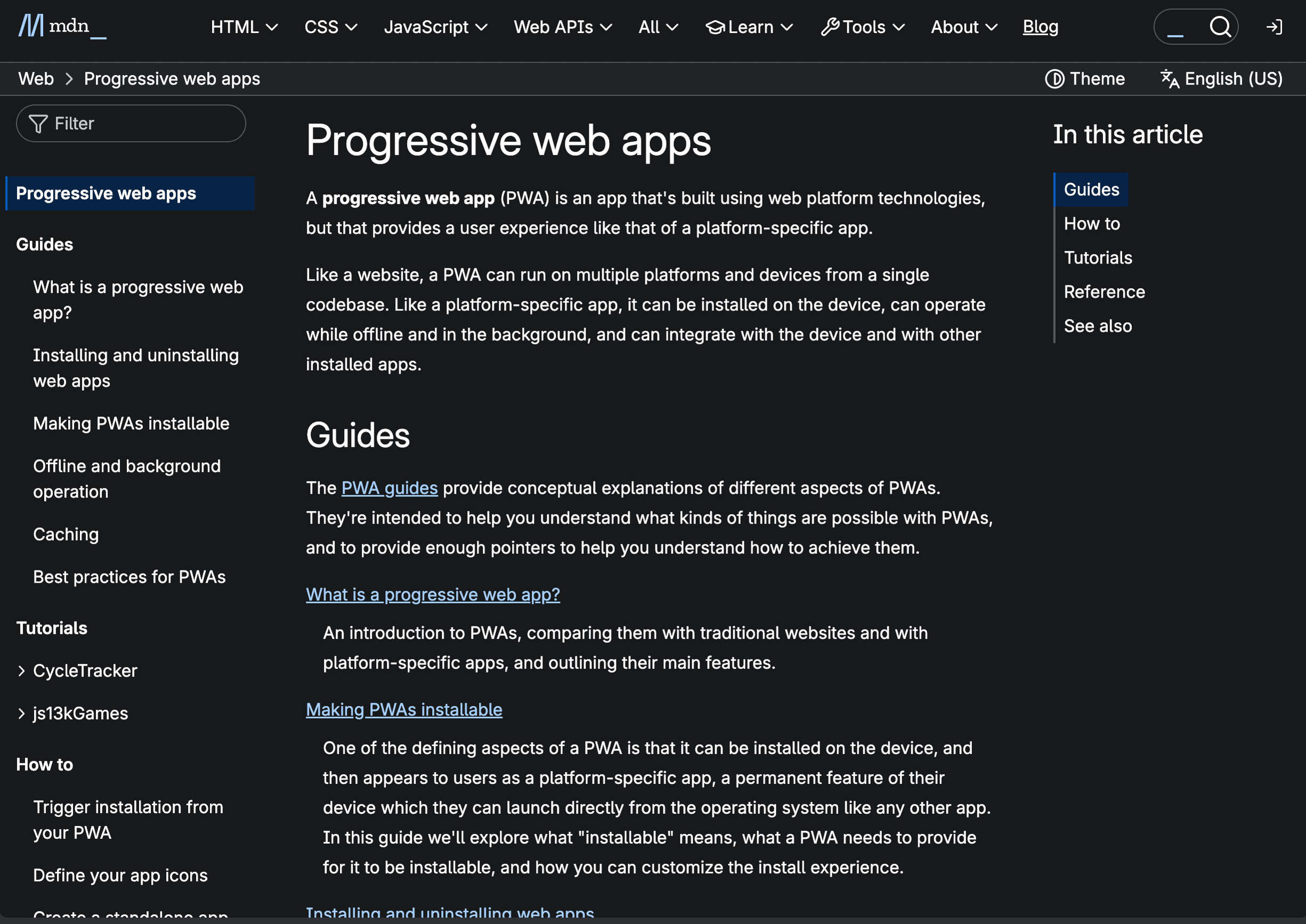Jump to See also in article outline

pyautogui.click(x=1098, y=326)
